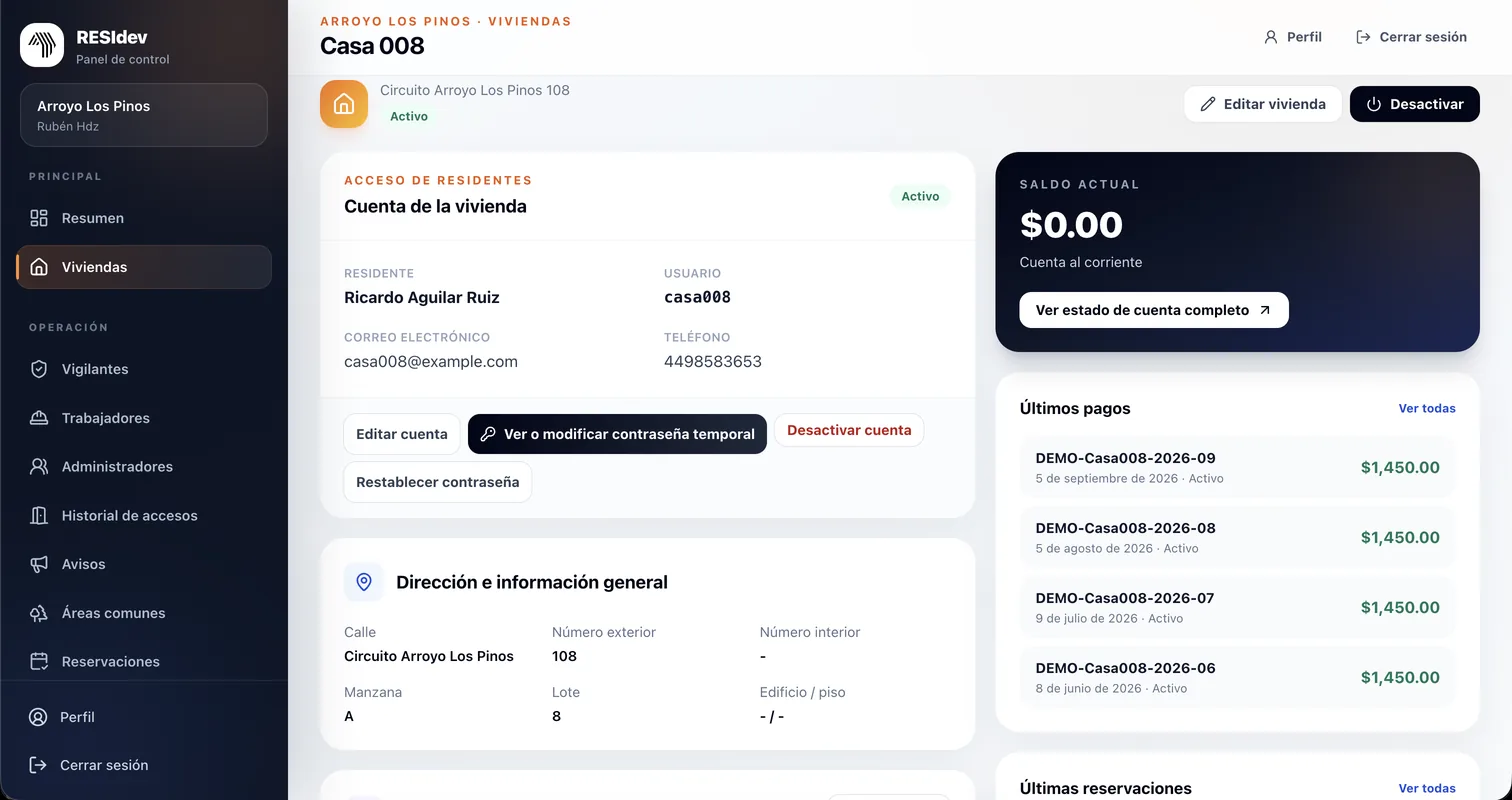Click the username casa008
The width and height of the screenshot is (1512, 800).
(x=697, y=297)
